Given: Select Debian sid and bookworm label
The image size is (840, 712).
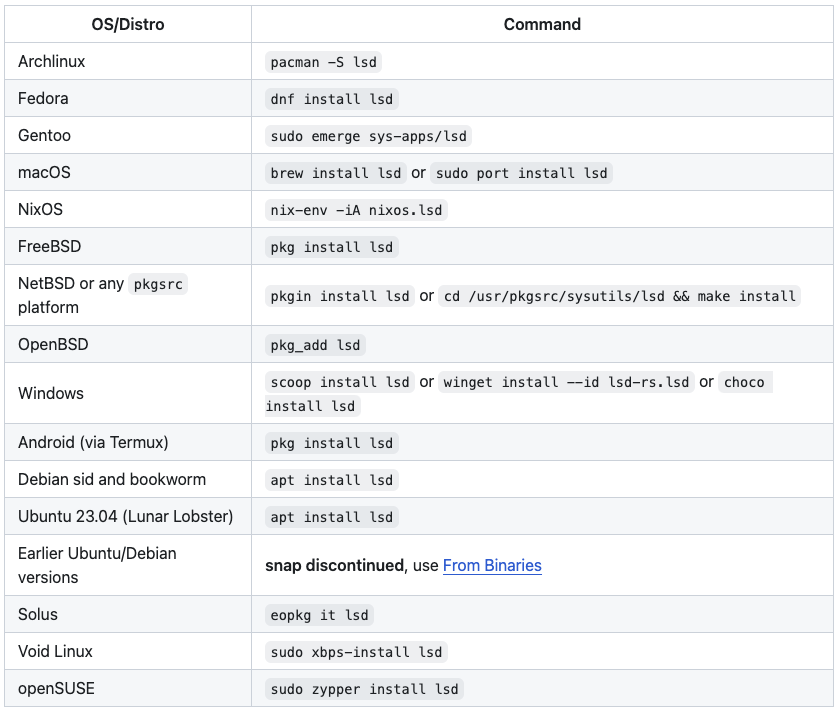Looking at the screenshot, I should click(112, 479).
